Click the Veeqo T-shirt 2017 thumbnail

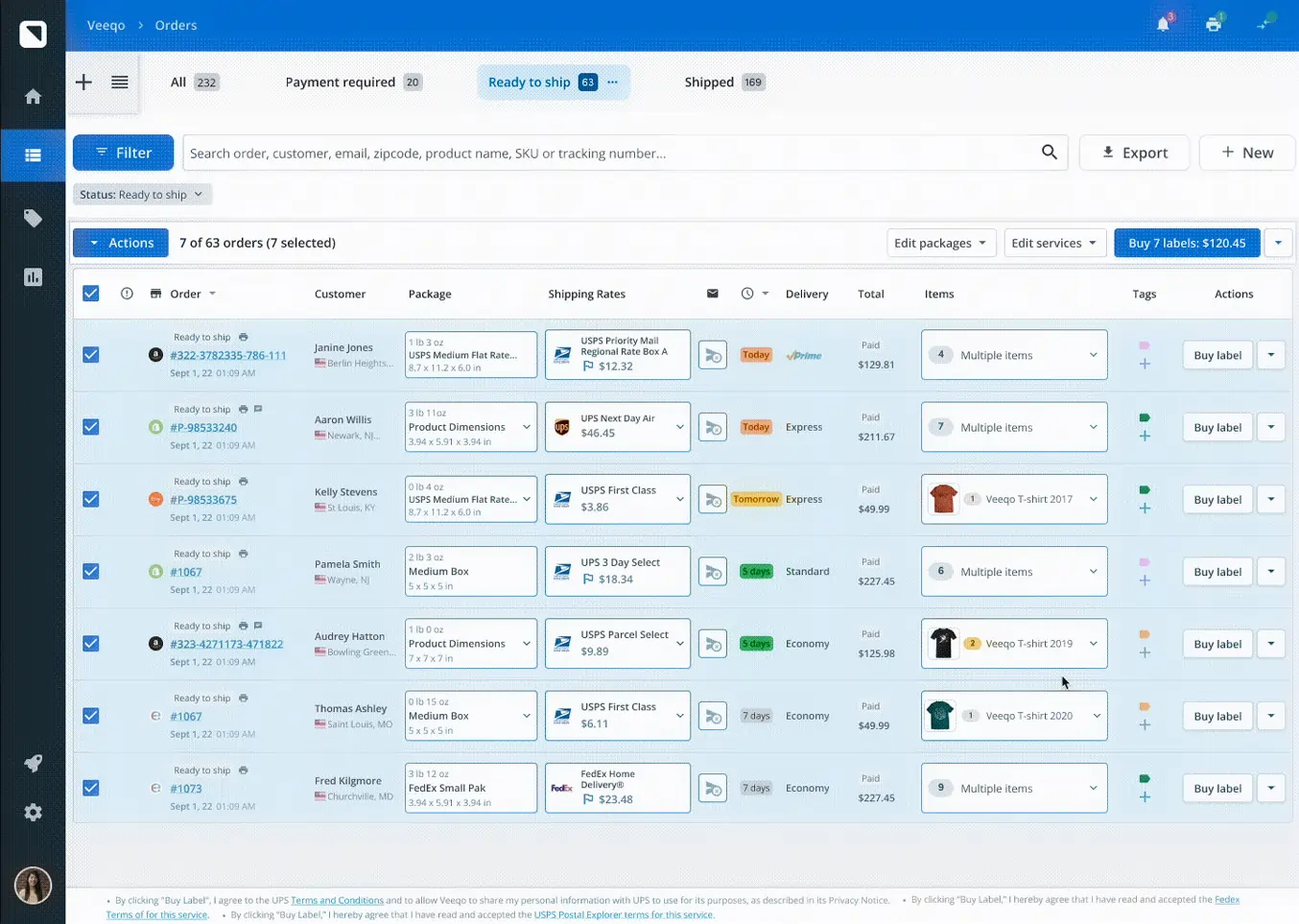943,499
